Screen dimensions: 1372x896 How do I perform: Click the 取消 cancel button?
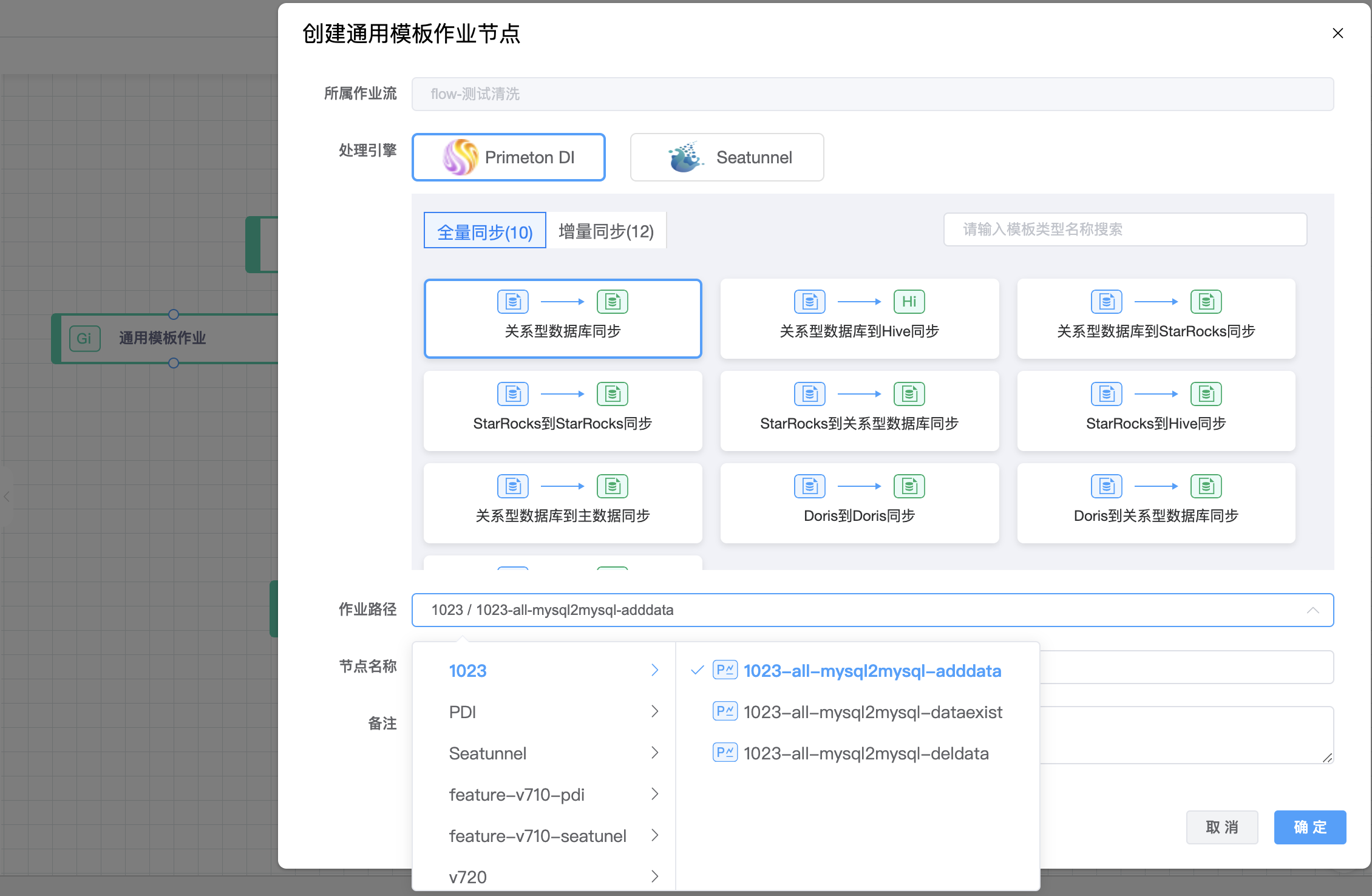[1221, 827]
